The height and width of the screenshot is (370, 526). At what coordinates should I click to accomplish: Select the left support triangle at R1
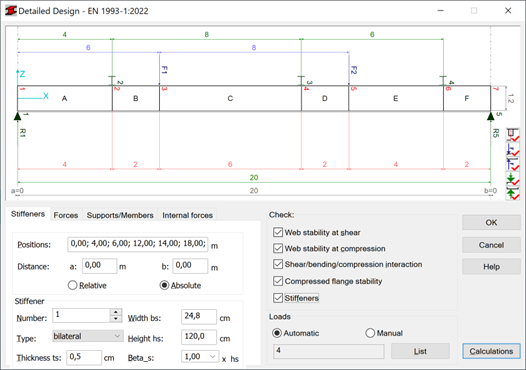[x=17, y=116]
